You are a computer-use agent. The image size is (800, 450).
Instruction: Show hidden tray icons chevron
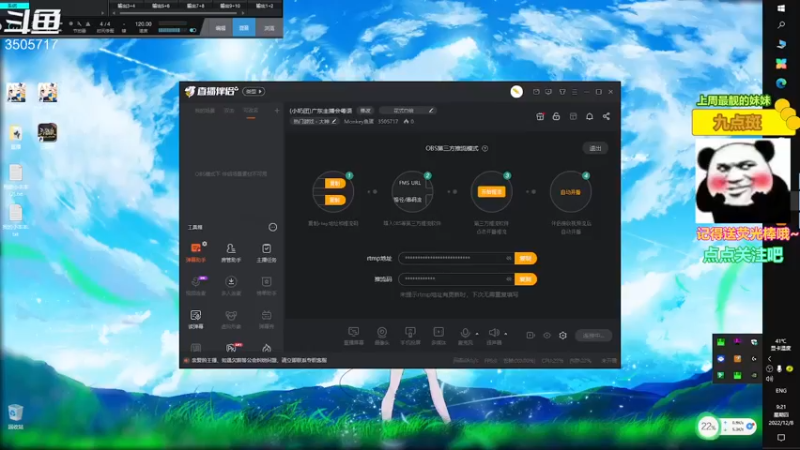769,359
